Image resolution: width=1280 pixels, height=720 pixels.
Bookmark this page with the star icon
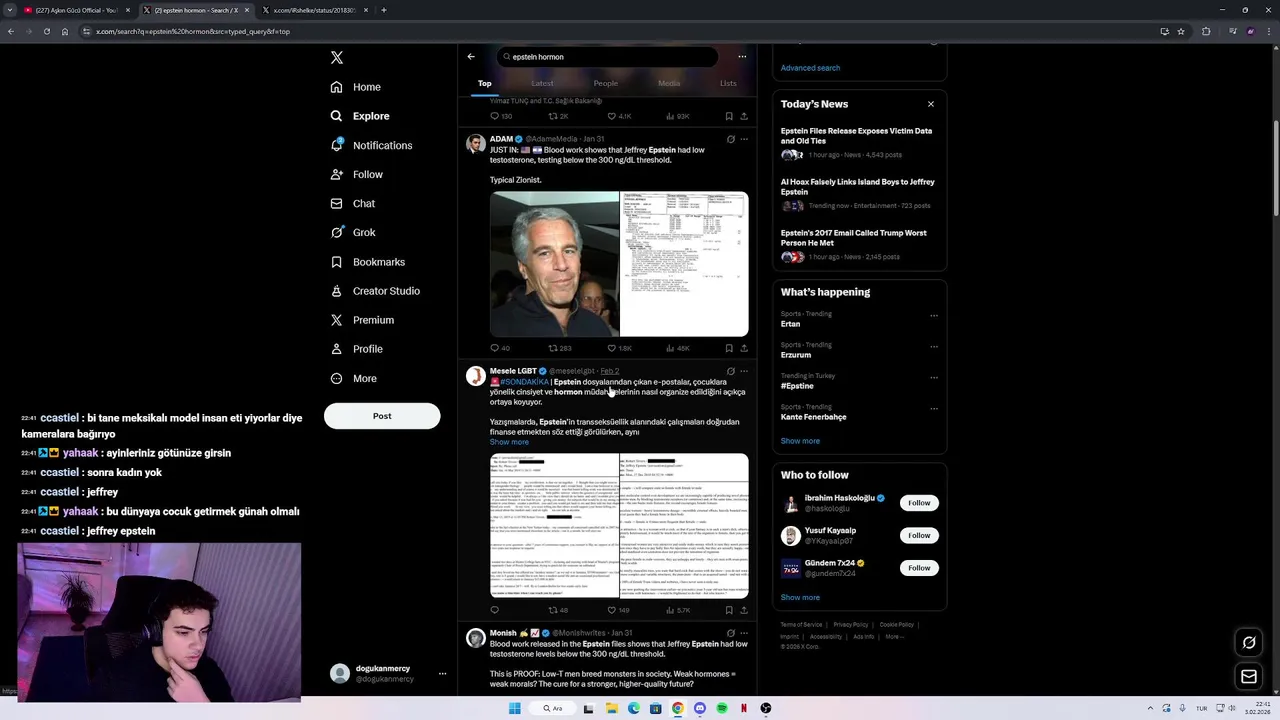coord(1181,31)
